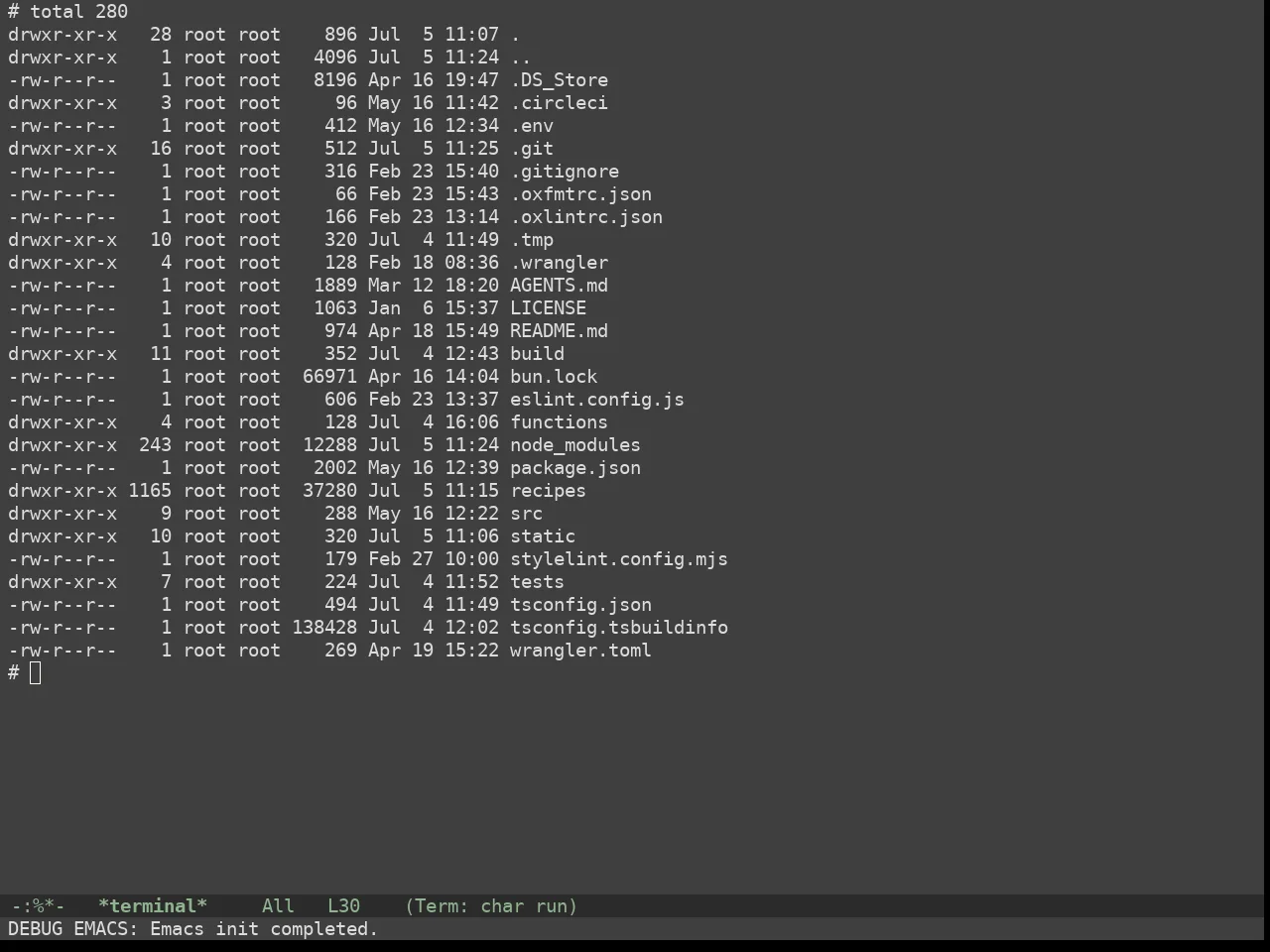Place cursor at the shell prompt box
Image resolution: width=1270 pixels, height=952 pixels.
[36, 673]
